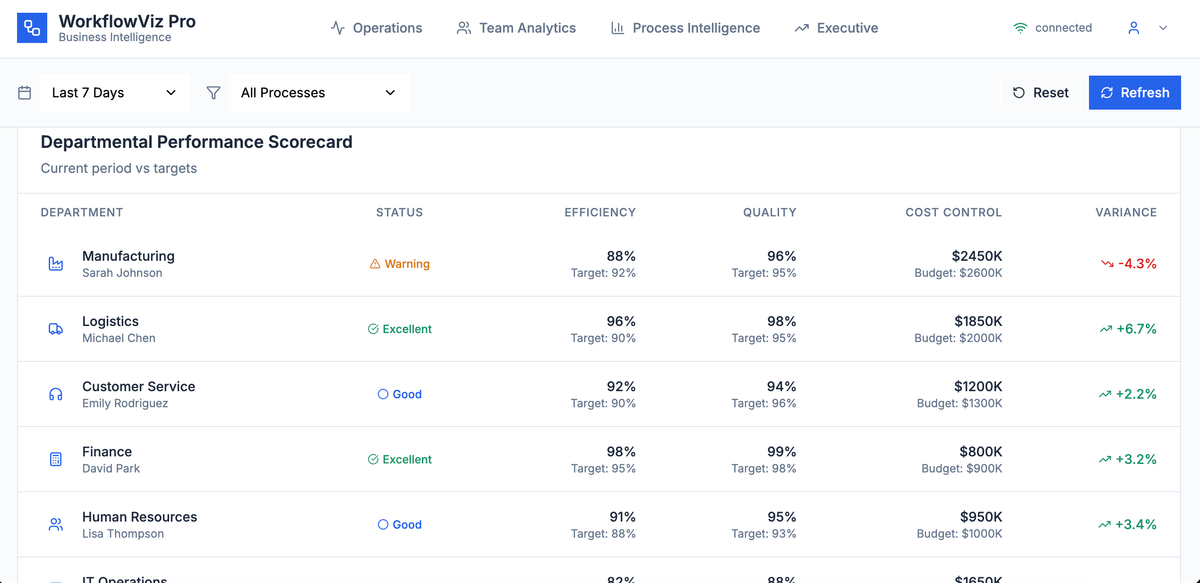Screen dimensions: 1200x583
Task: Click the Warning triangle icon for Manufacturing
Action: 375,264
